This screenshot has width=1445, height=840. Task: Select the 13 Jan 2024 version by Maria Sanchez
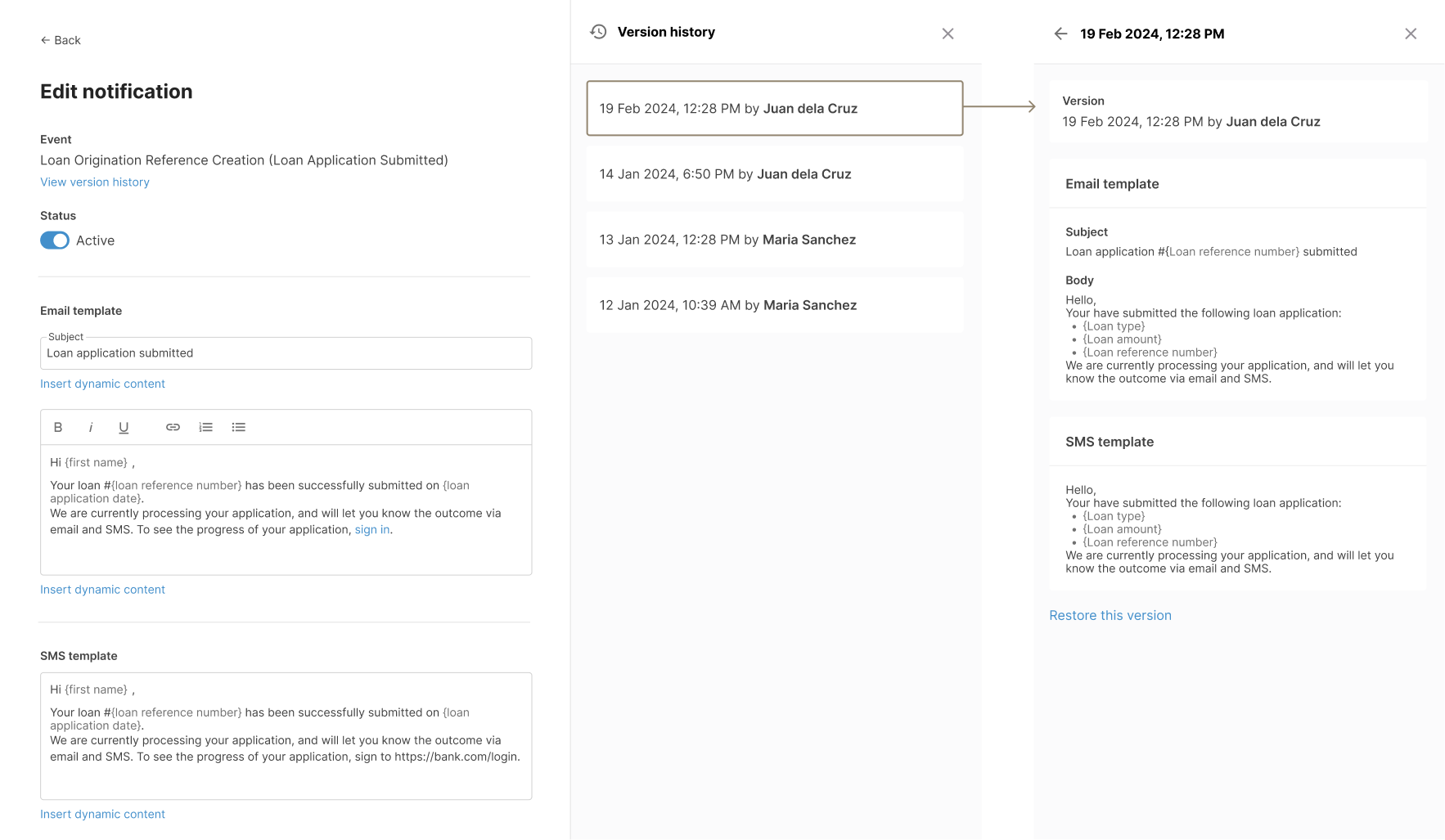coord(774,239)
